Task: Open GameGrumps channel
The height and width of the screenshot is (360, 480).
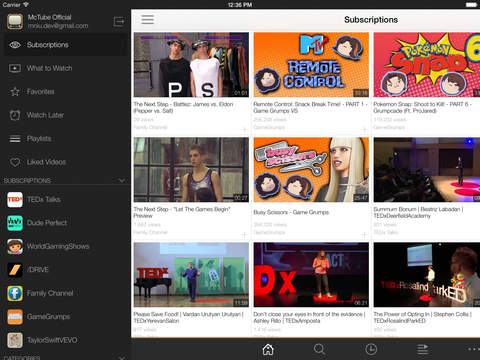Action: coord(65,317)
